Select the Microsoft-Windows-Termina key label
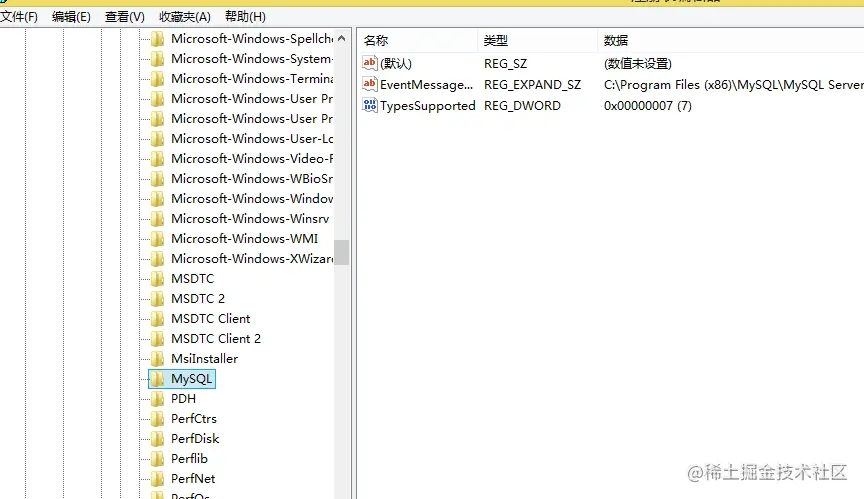This screenshot has width=864, height=499. click(x=252, y=79)
